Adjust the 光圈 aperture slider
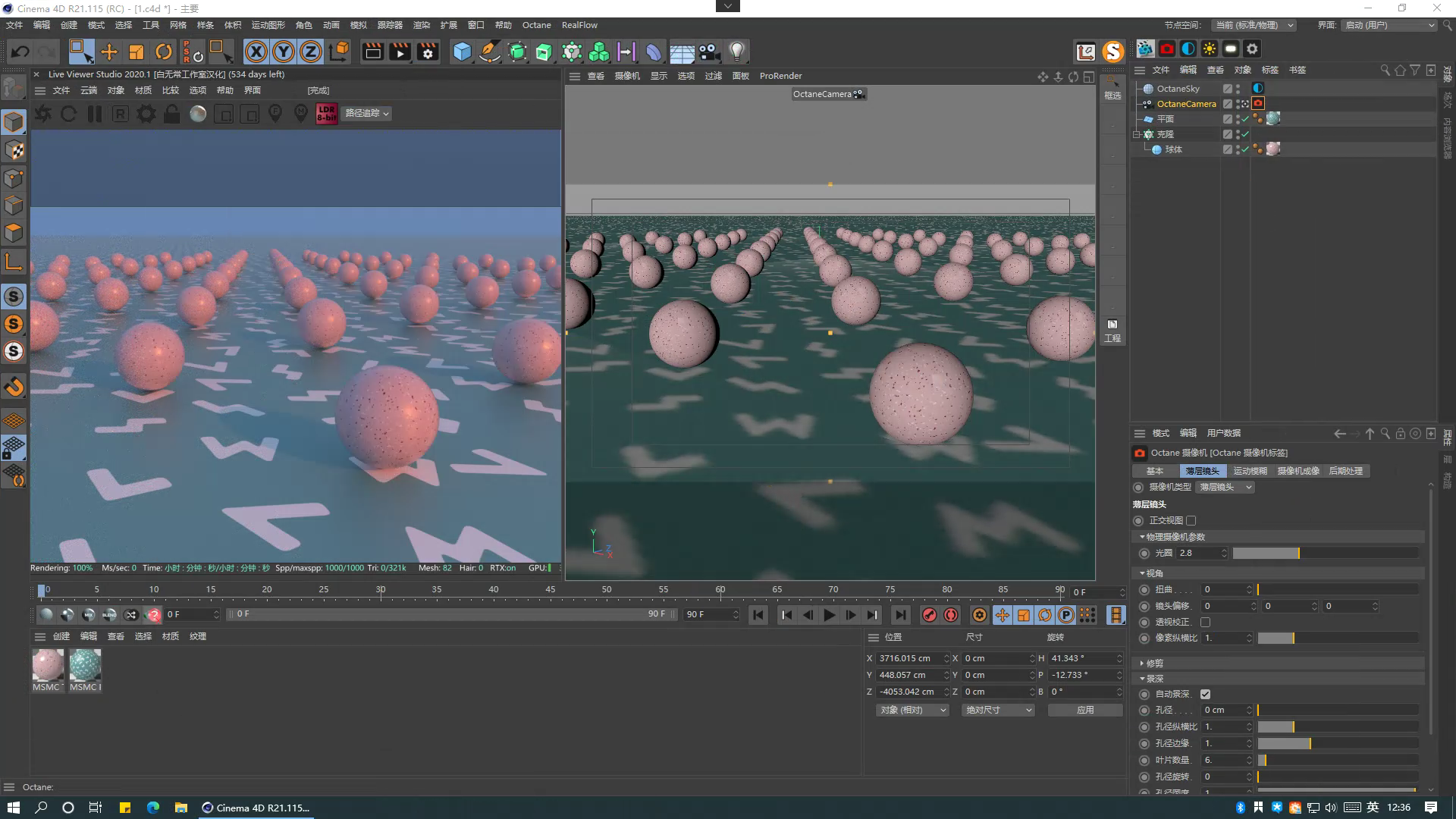This screenshot has height=819, width=1456. 1325,554
